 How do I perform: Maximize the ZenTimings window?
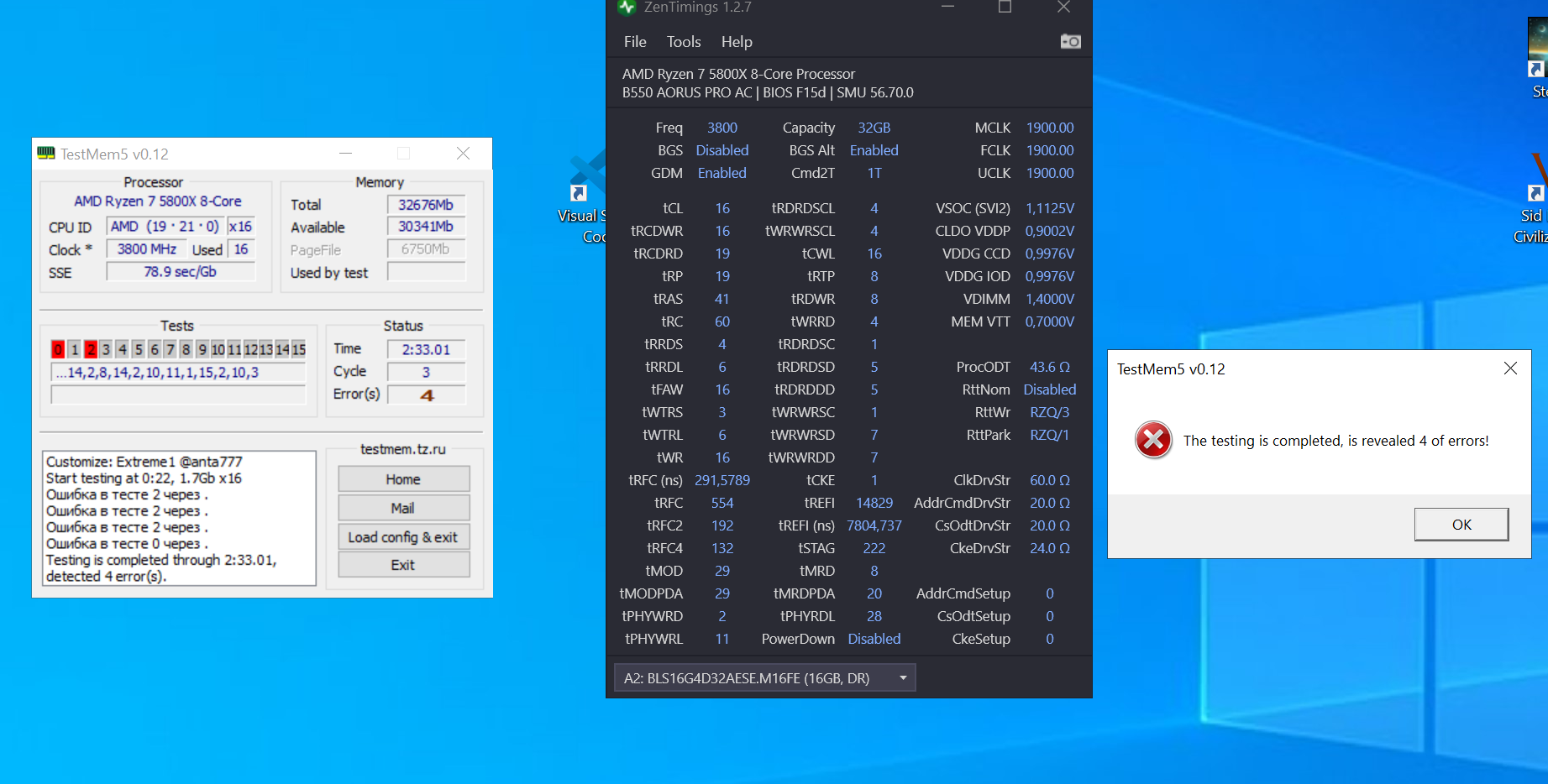point(1005,8)
